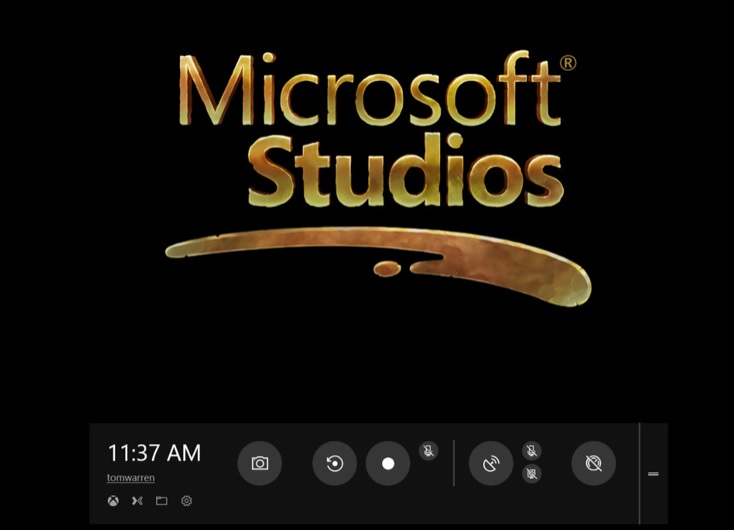The image size is (734, 530).
Task: Start broadcasting with the satellite dish icon
Action: (491, 464)
